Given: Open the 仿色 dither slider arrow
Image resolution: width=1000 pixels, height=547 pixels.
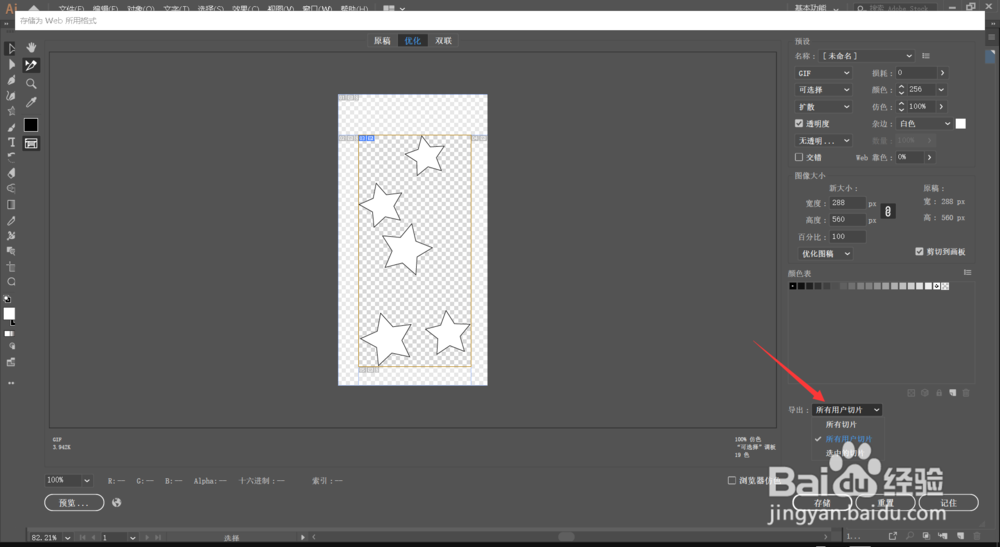Looking at the screenshot, I should 941,106.
